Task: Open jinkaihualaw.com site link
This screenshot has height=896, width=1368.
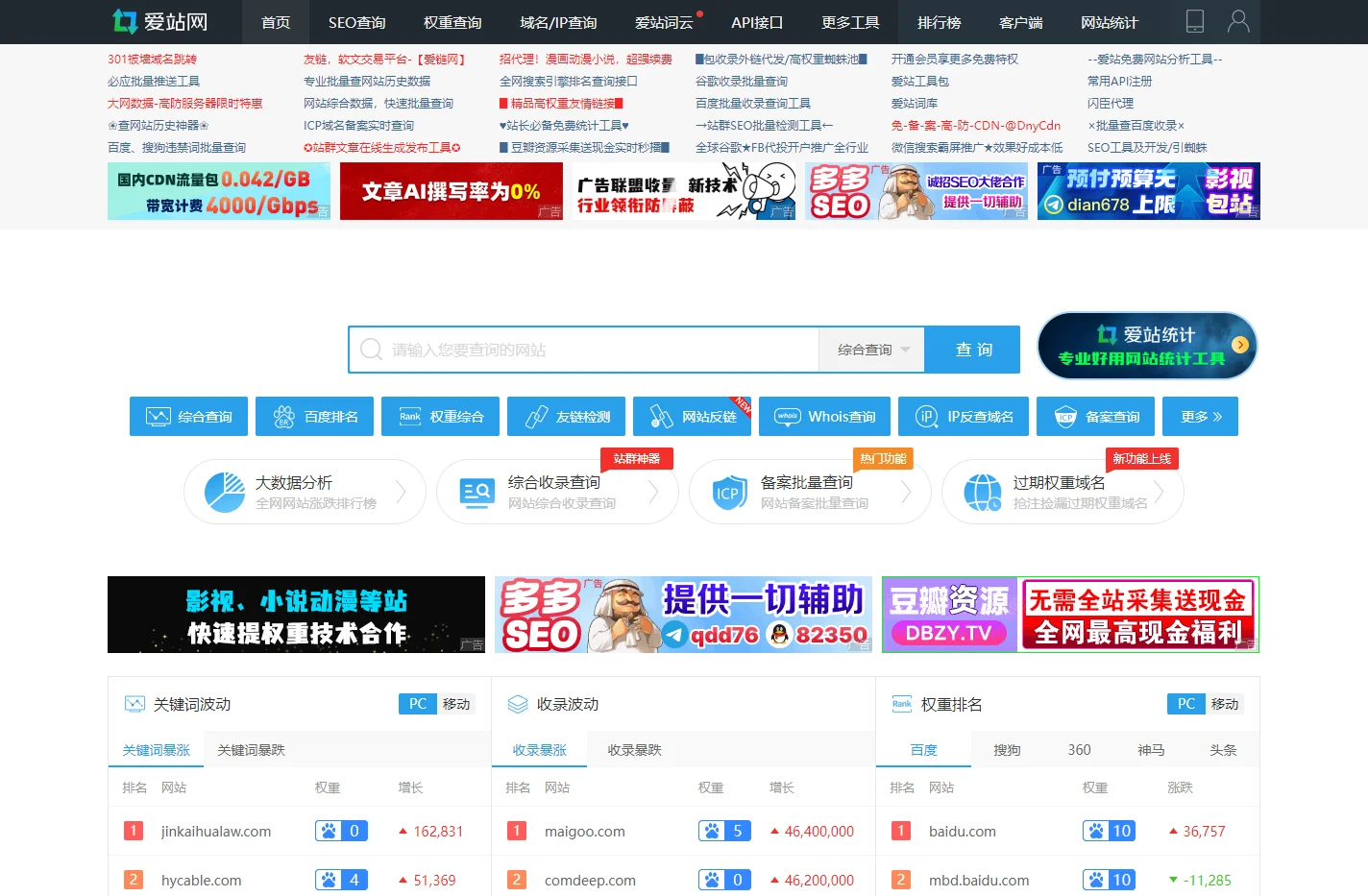Action: [x=216, y=832]
